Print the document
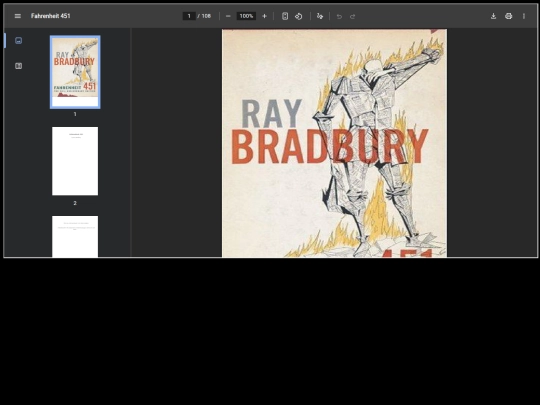This screenshot has height=405, width=540. point(508,16)
